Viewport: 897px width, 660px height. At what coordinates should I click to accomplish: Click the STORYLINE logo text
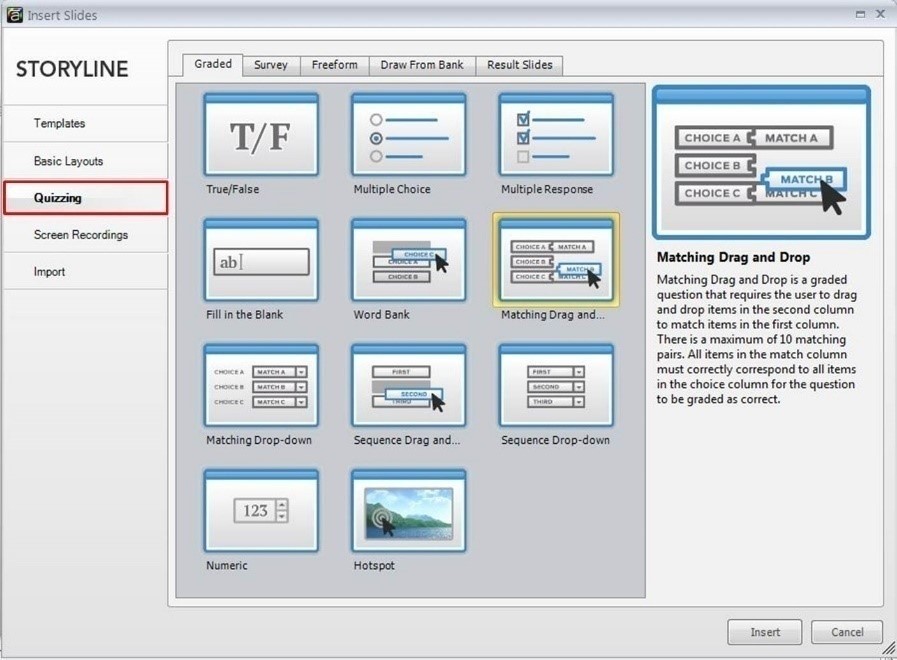72,69
